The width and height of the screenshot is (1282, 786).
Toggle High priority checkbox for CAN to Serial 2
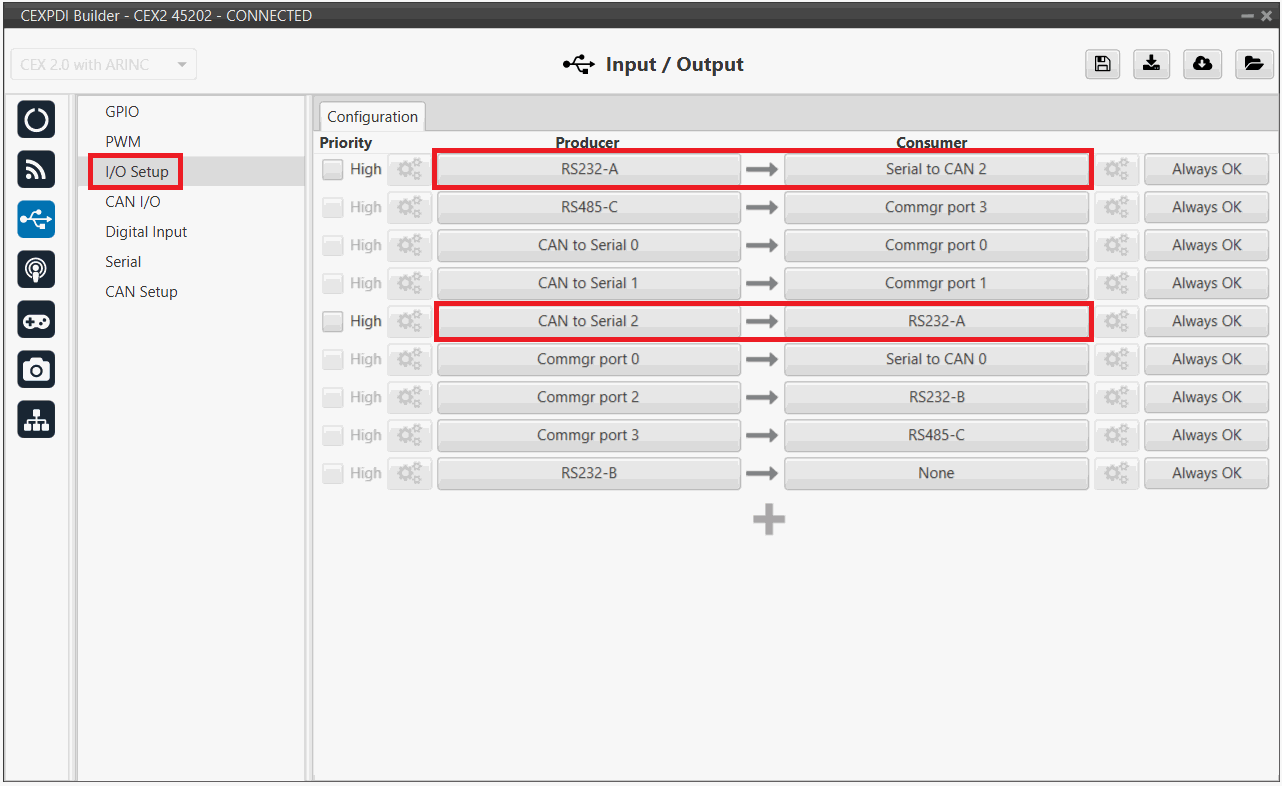[x=333, y=322]
